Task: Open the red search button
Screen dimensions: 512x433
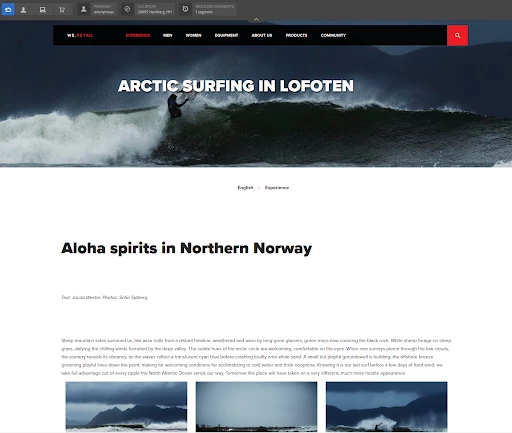Action: coord(457,35)
